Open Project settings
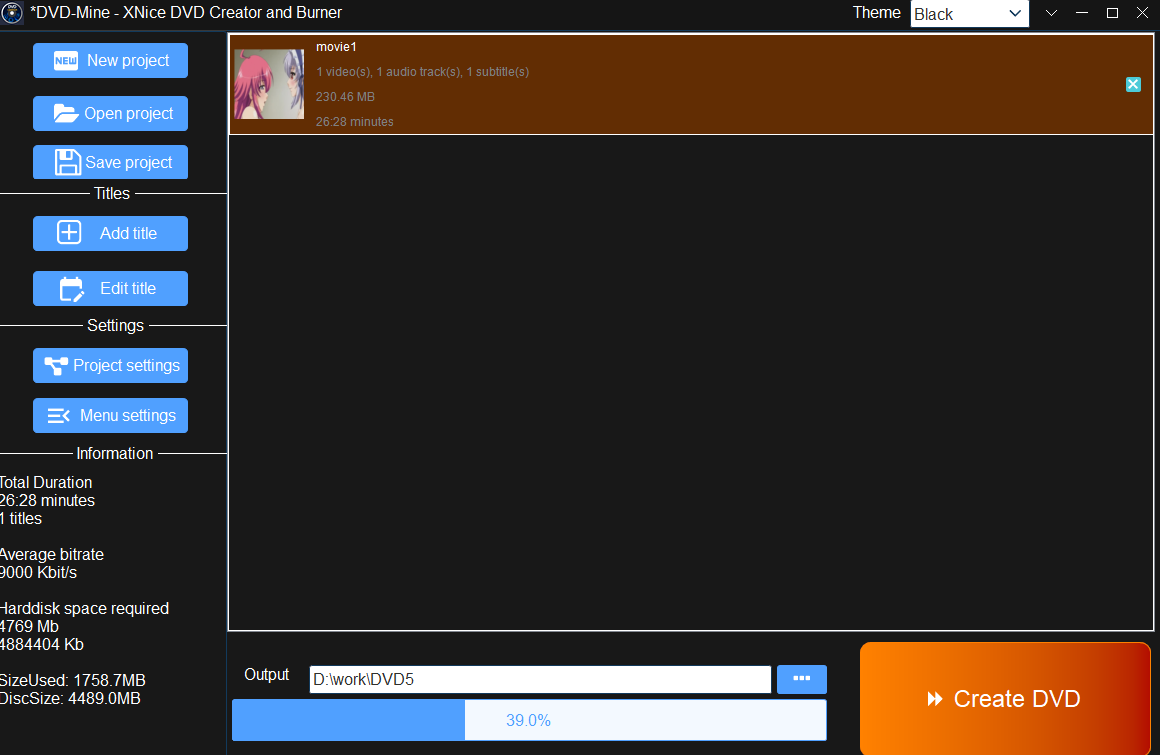The image size is (1160, 755). click(110, 366)
